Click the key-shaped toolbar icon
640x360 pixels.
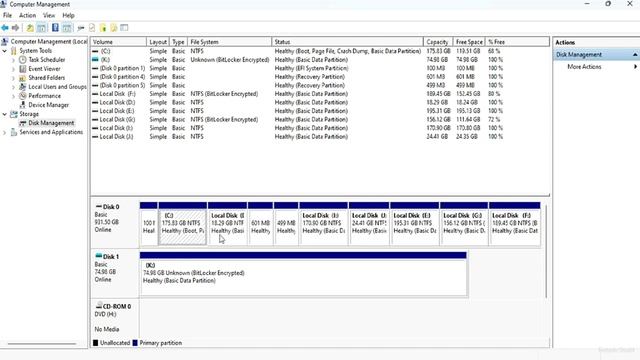(x=81, y=28)
